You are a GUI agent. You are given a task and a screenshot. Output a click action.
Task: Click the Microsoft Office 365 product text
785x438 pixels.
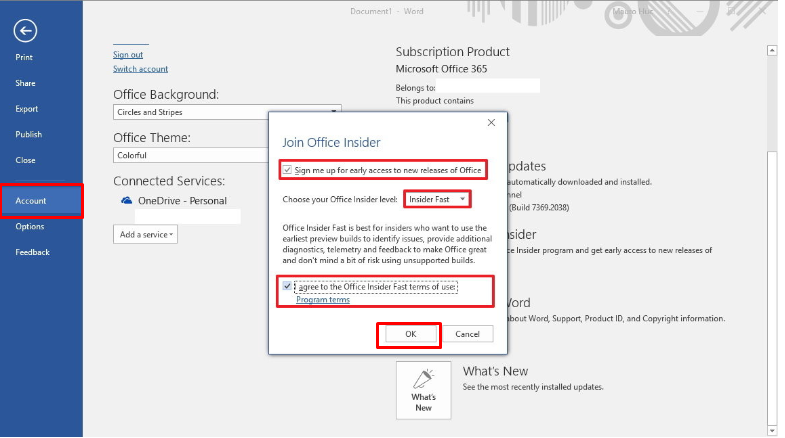click(441, 69)
